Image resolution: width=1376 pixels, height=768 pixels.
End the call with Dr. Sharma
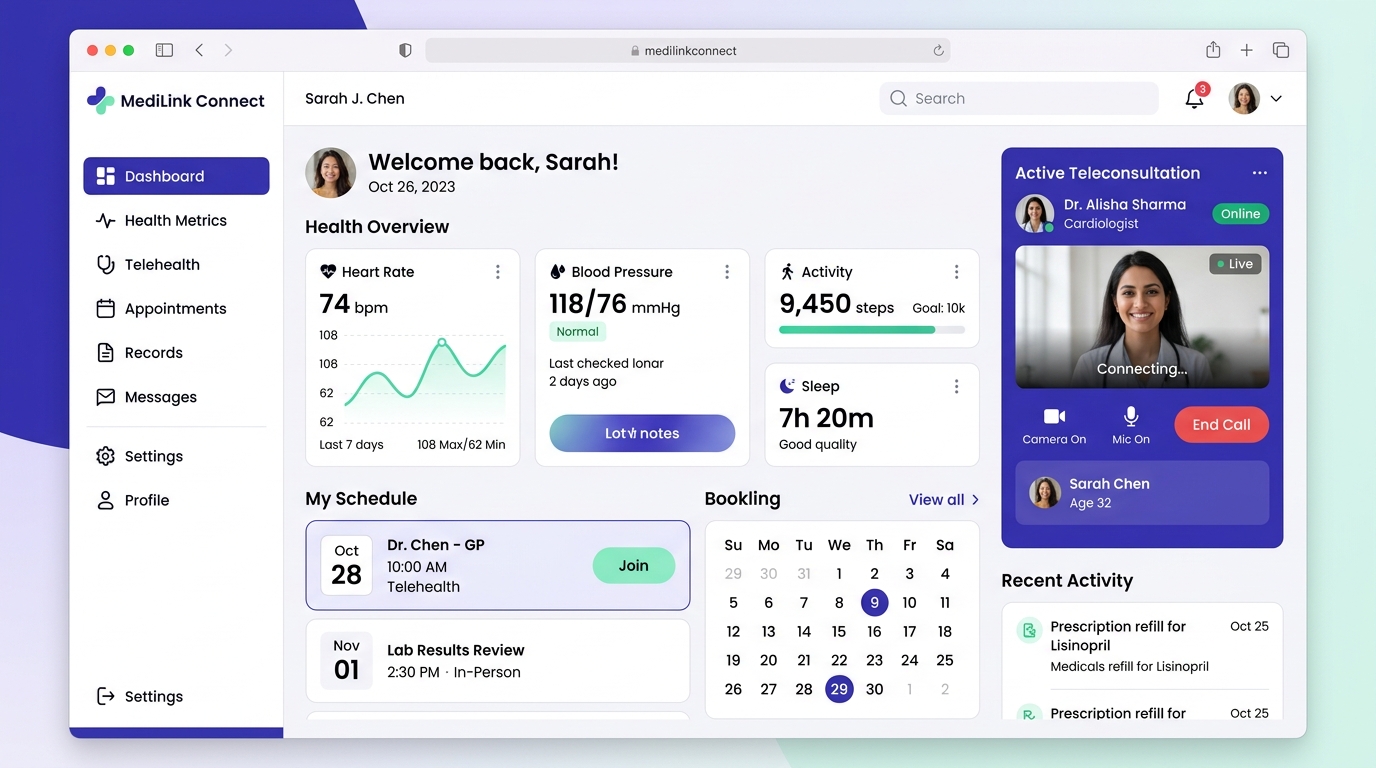click(x=1221, y=425)
